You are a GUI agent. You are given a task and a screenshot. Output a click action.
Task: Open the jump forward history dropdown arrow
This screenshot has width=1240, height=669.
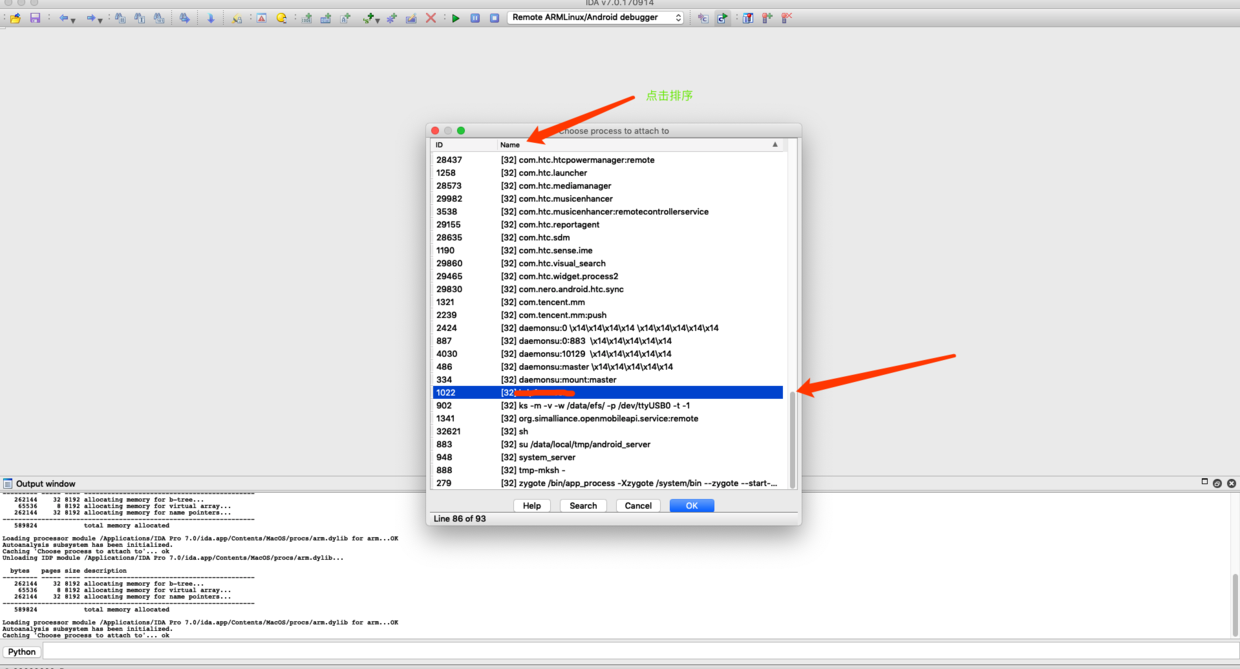pos(101,20)
